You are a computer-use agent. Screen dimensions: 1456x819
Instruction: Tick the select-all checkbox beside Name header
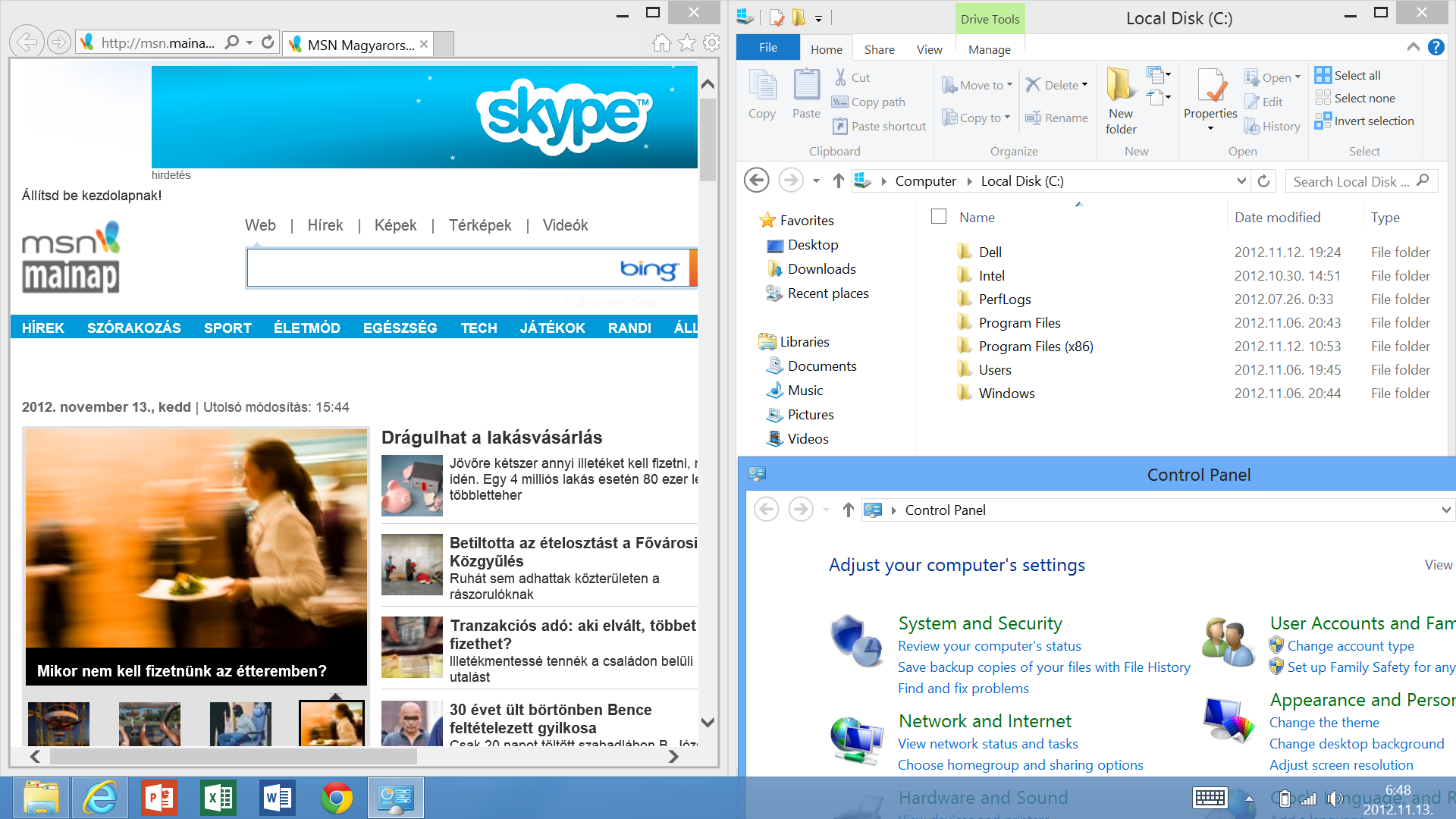click(x=939, y=217)
